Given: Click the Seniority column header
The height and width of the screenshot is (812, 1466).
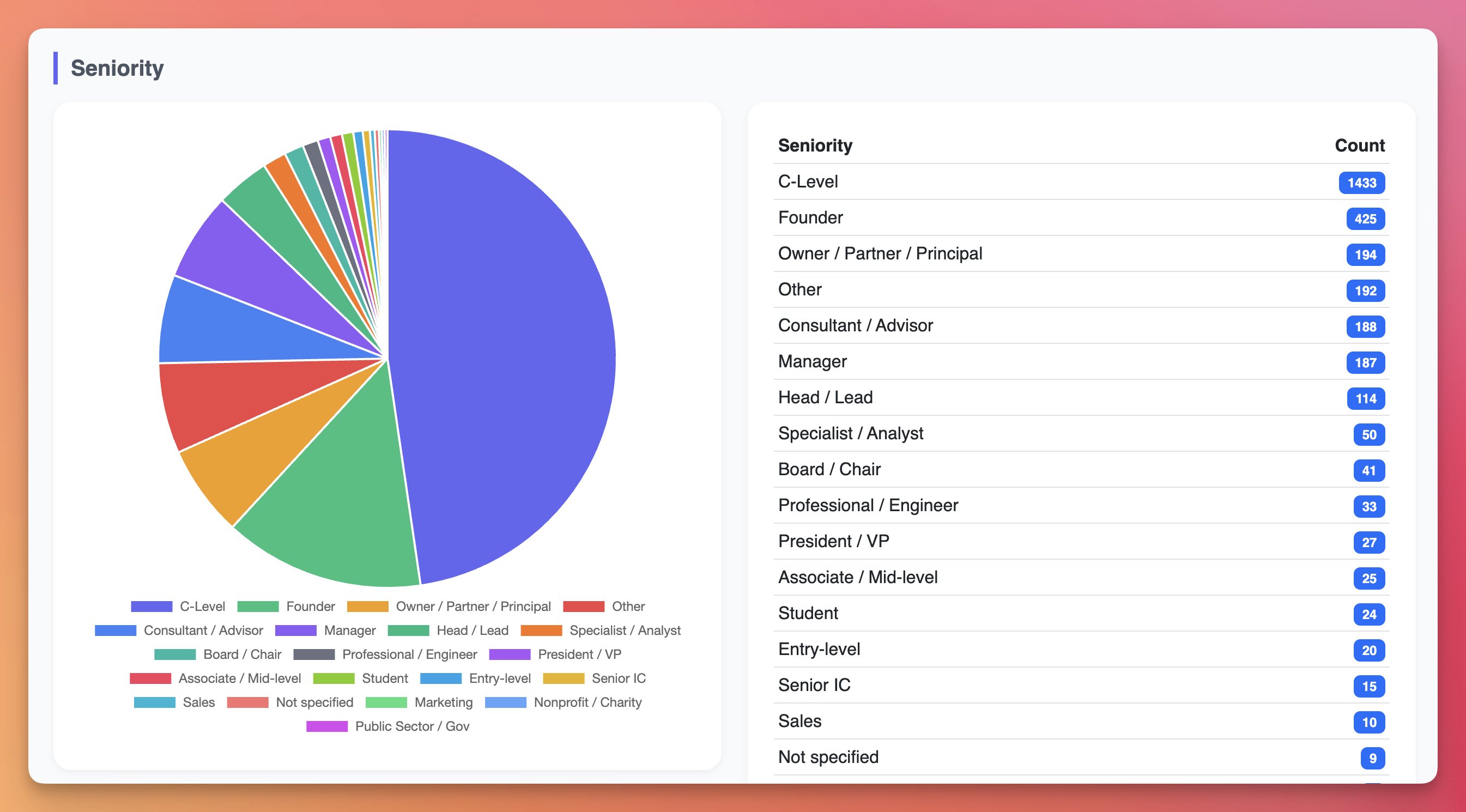Looking at the screenshot, I should point(815,145).
